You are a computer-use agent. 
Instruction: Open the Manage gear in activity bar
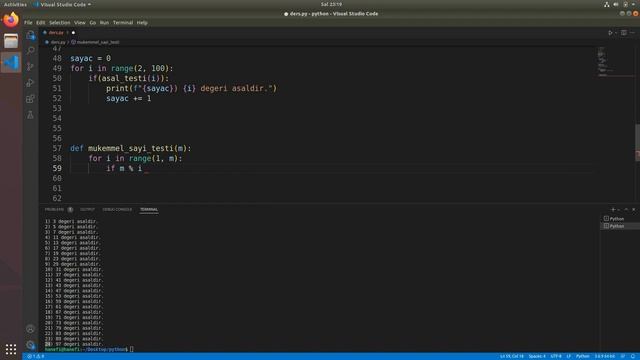pyautogui.click(x=31, y=345)
